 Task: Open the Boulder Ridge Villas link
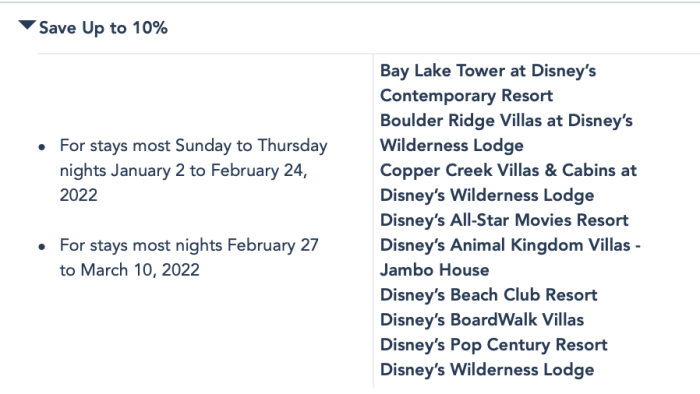(x=506, y=133)
